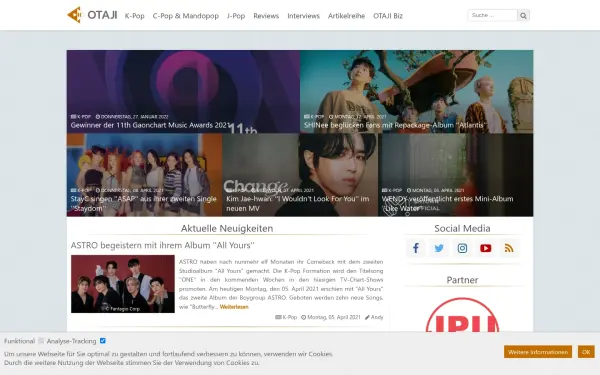Click the JPU partner logo

point(462,315)
